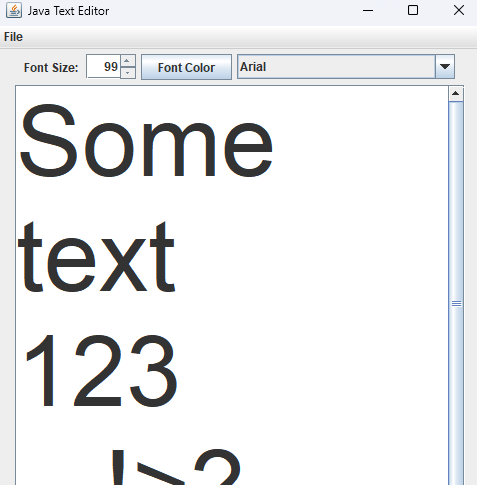Place cursor in the word "text"

(96, 257)
